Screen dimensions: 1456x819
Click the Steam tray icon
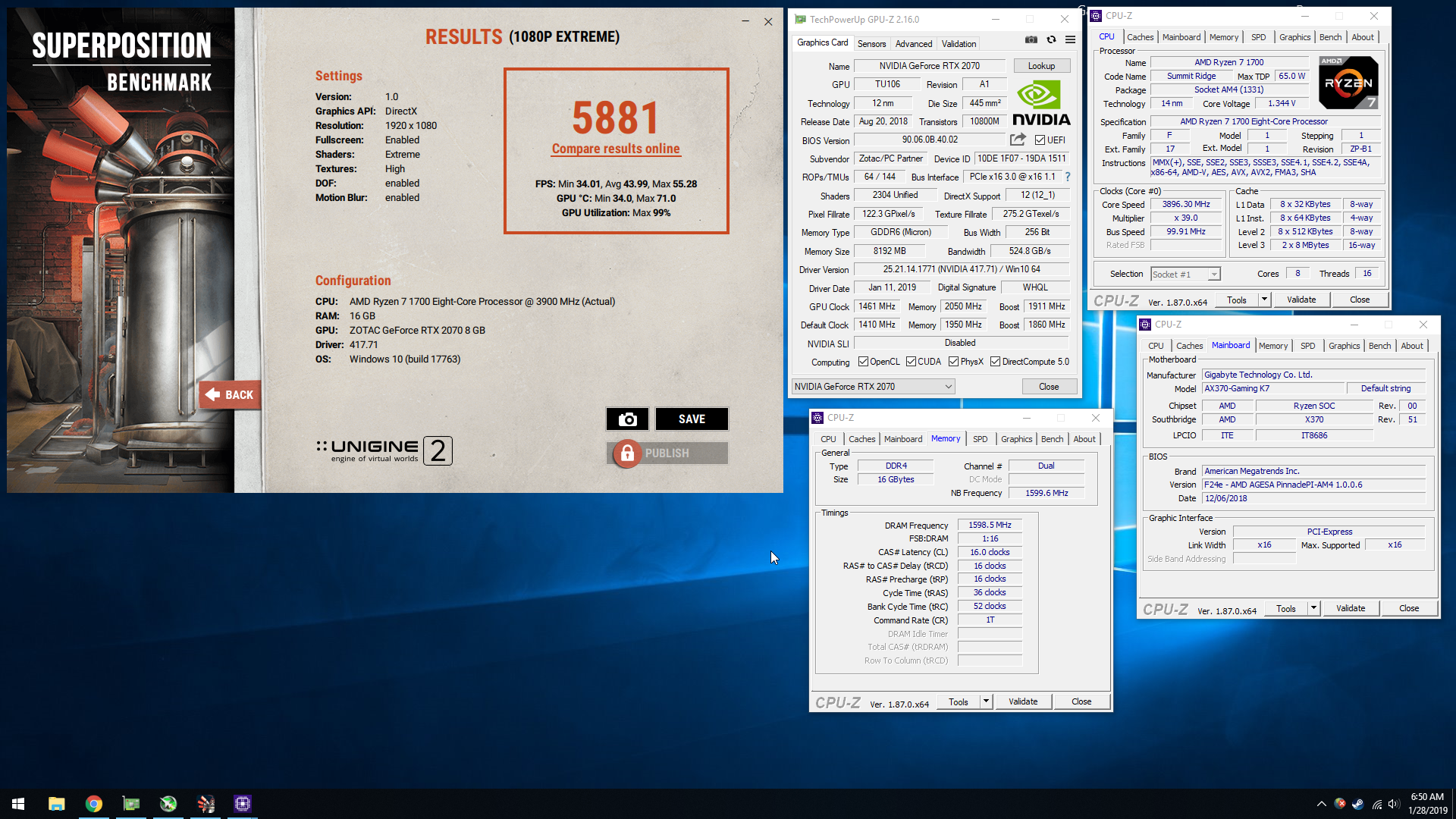1357,804
